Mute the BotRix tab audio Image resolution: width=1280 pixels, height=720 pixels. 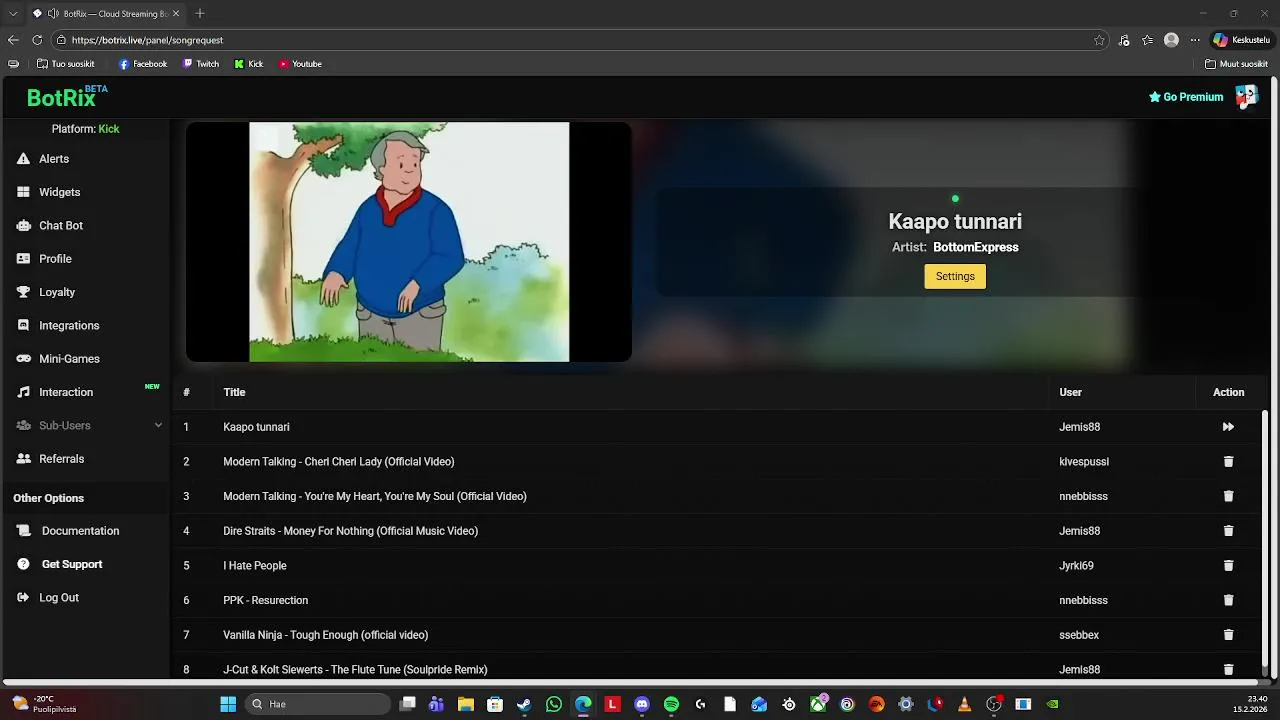[x=53, y=14]
